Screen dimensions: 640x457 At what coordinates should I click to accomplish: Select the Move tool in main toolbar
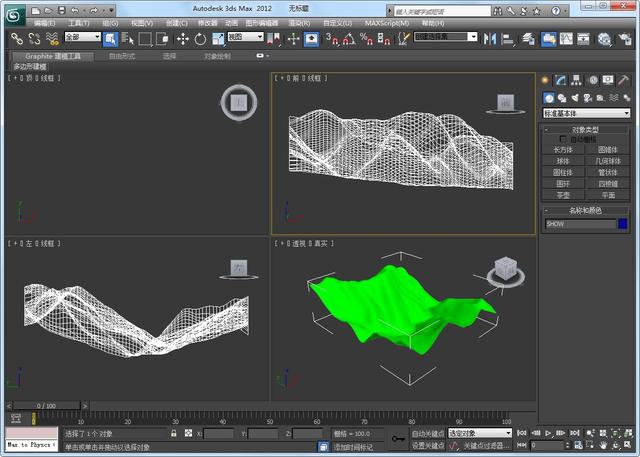182,39
